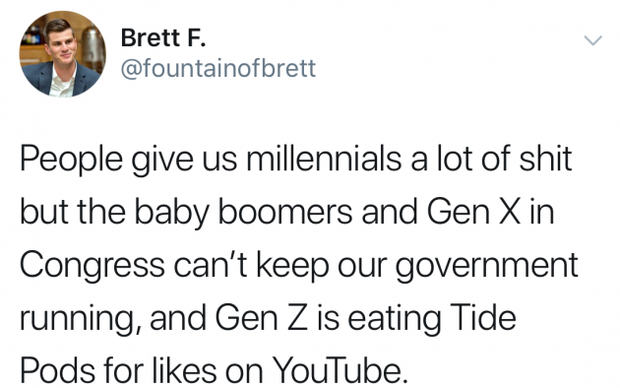Viewport: 620px width, 388px height.
Task: Click the word "Congress" in the tweet
Action: coord(92,267)
